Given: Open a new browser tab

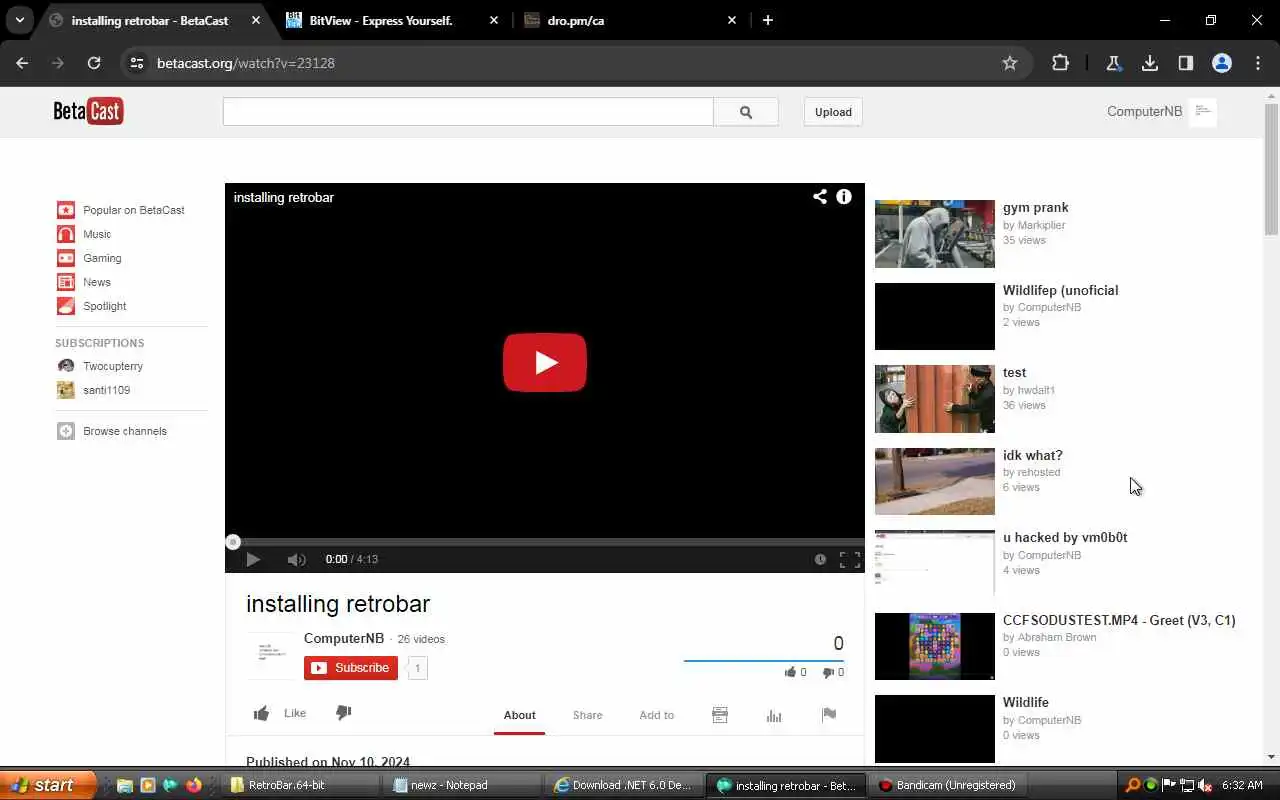Looking at the screenshot, I should [x=768, y=20].
